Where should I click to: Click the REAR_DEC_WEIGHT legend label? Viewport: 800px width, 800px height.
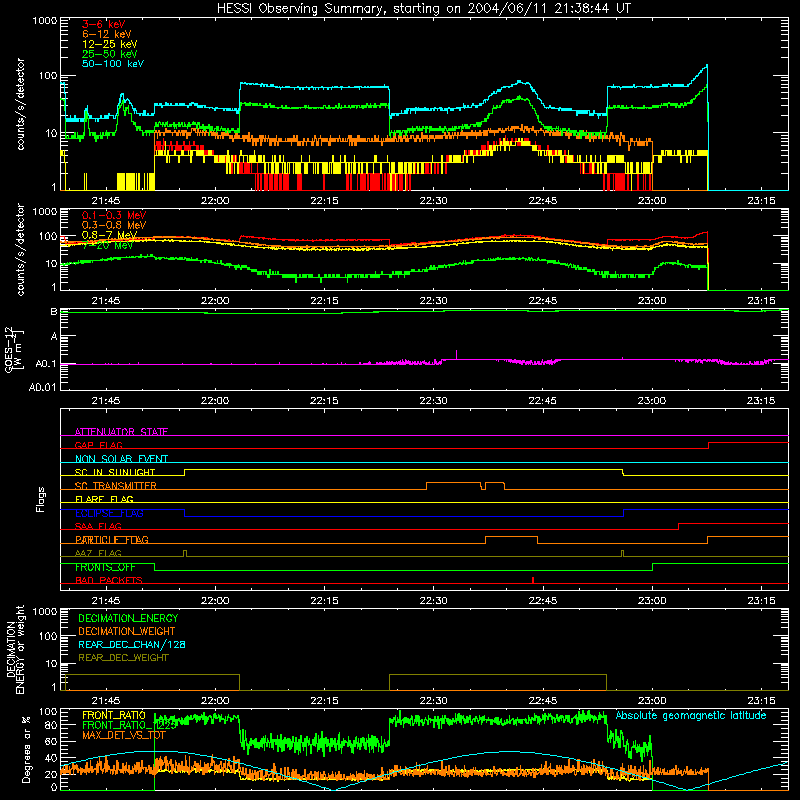coord(123,658)
